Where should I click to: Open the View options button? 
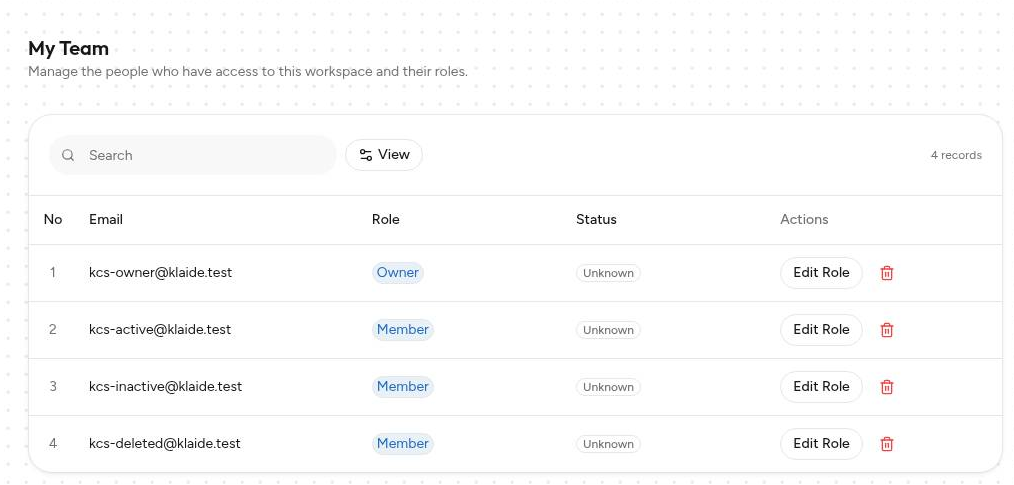(384, 155)
